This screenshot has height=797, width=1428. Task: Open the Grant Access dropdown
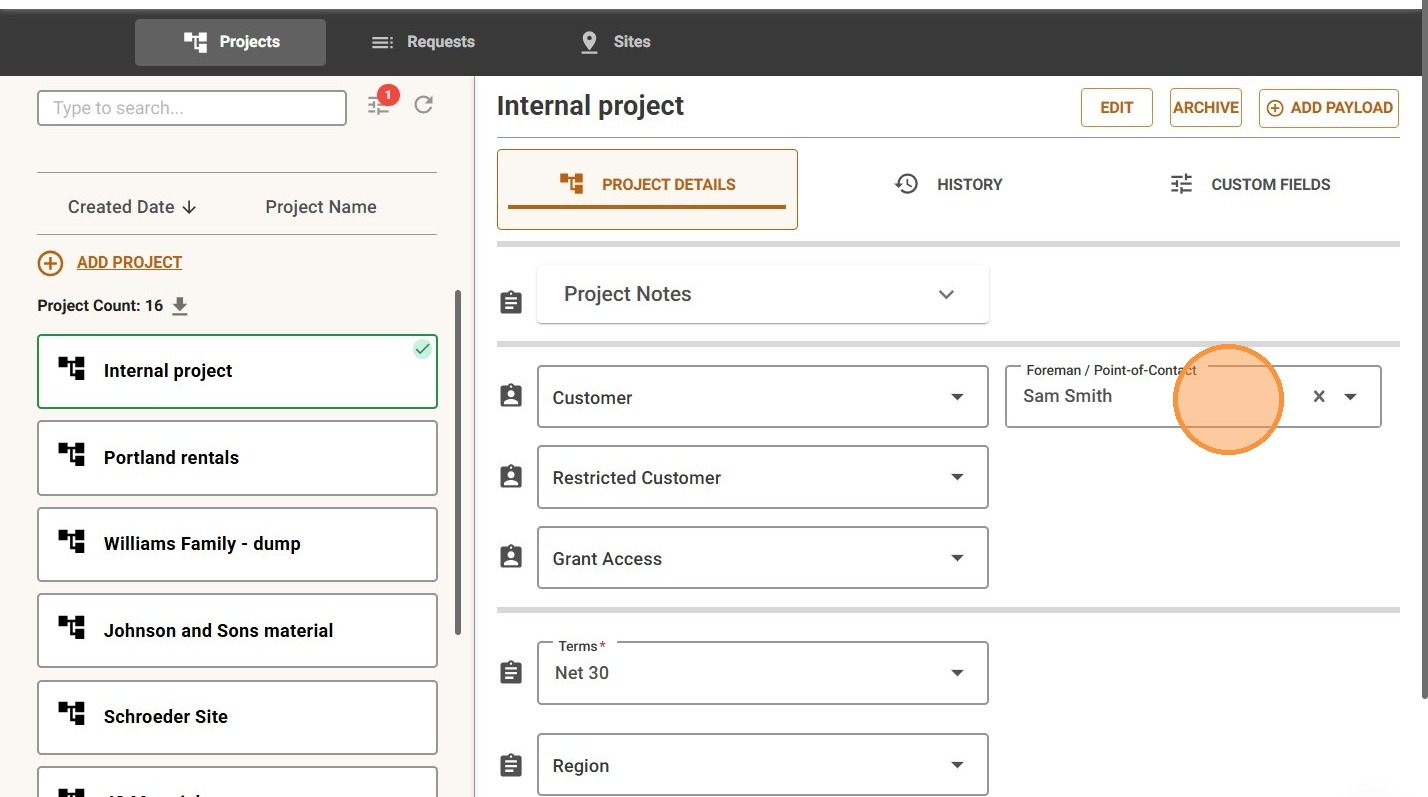click(763, 558)
